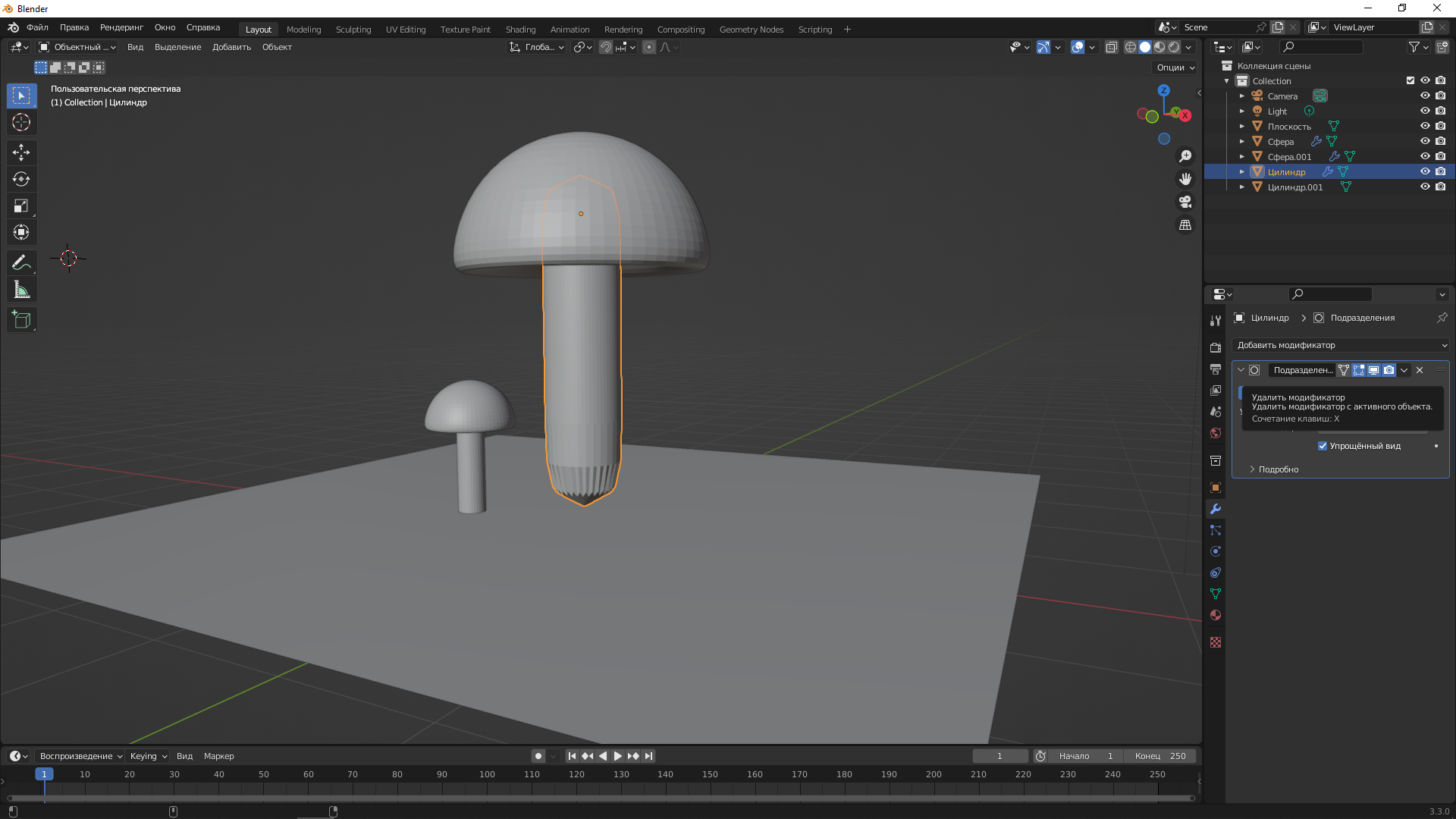1456x819 pixels.
Task: Select the Measure tool
Action: point(21,289)
